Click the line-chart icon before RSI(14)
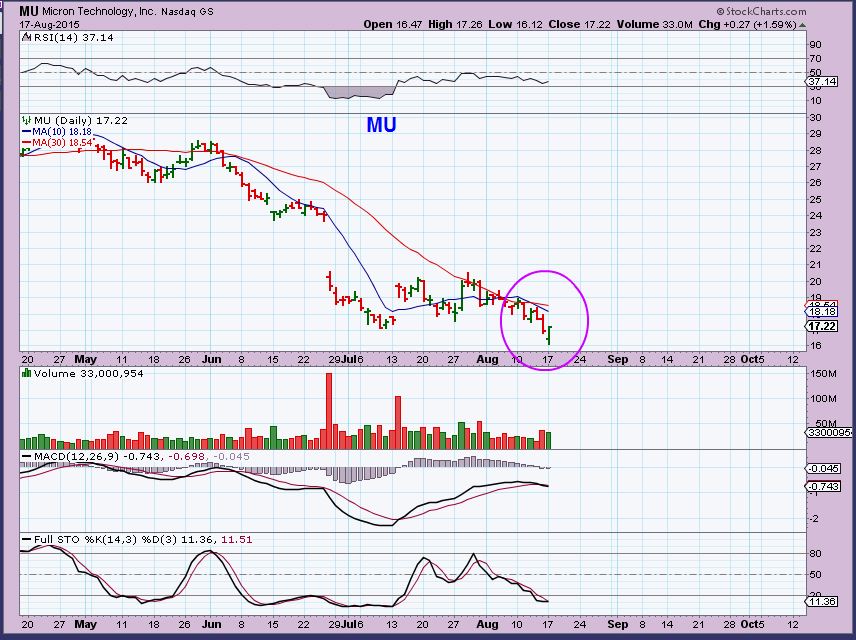This screenshot has width=856, height=640. coord(27,37)
